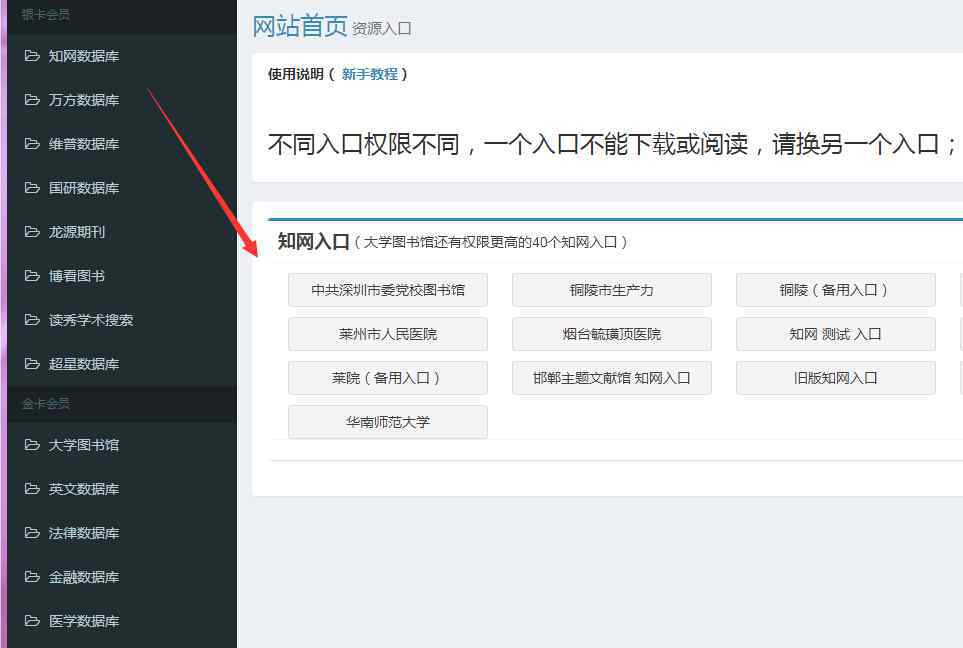This screenshot has width=963, height=648.
Task: Select 国研数据库 from the sidebar
Action: point(84,188)
